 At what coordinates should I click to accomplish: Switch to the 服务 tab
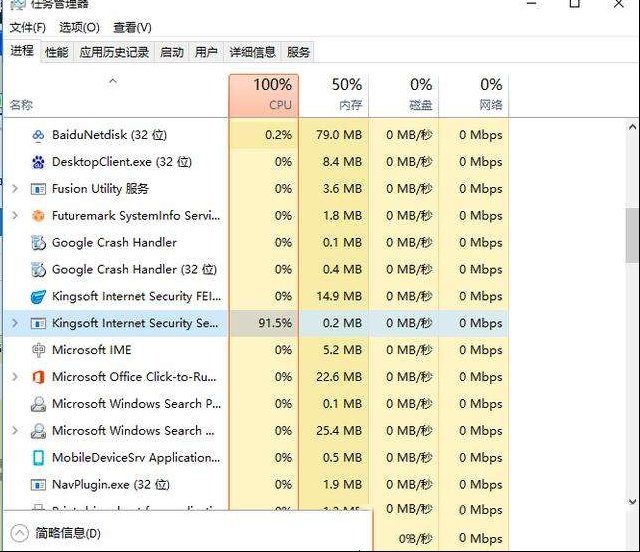coord(298,52)
